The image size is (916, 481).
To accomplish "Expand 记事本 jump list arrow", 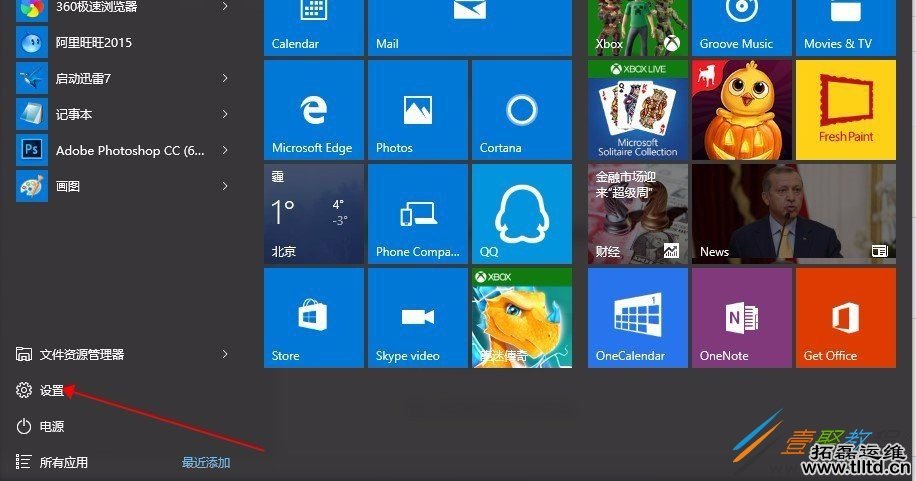I will coord(225,115).
